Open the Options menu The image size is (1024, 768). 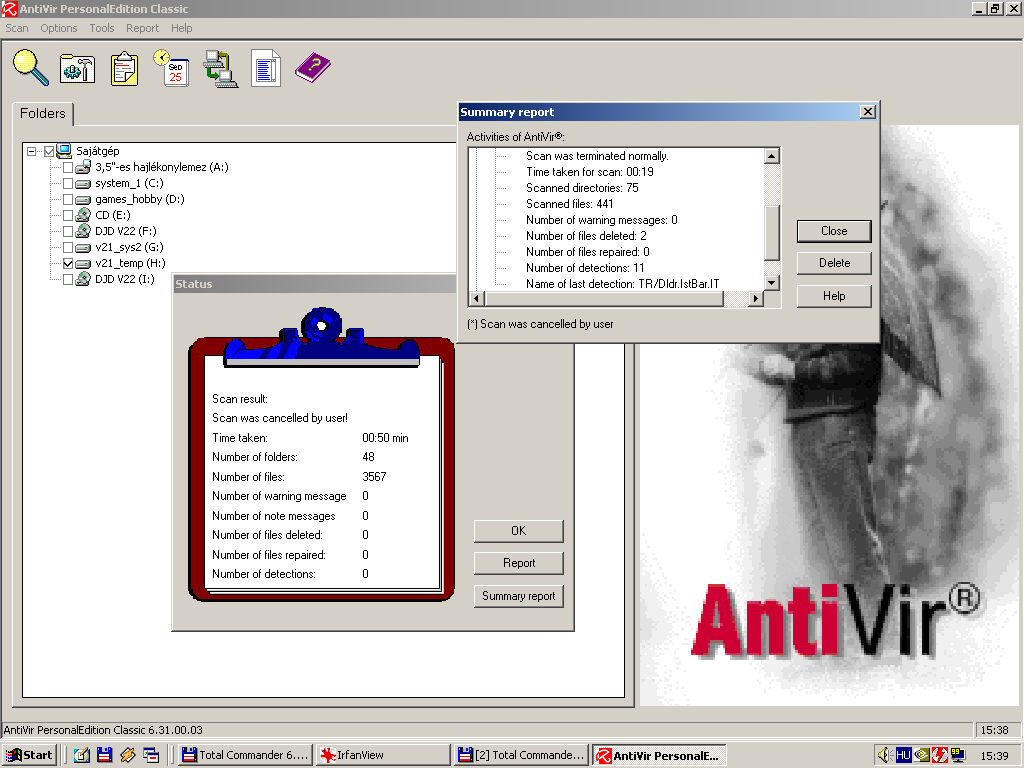(59, 28)
